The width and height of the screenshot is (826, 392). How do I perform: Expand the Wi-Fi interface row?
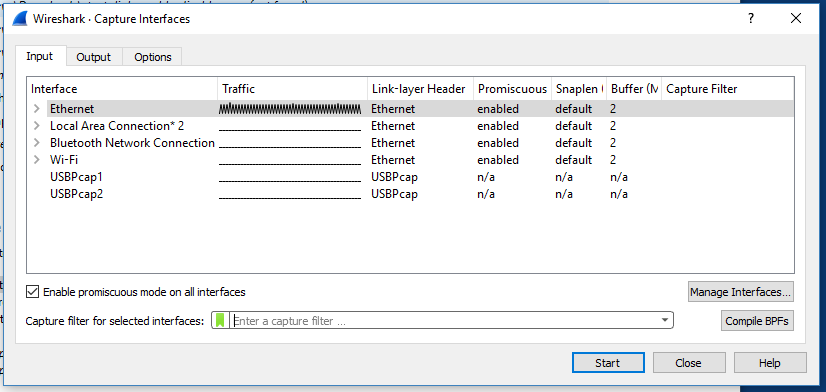tap(36, 160)
